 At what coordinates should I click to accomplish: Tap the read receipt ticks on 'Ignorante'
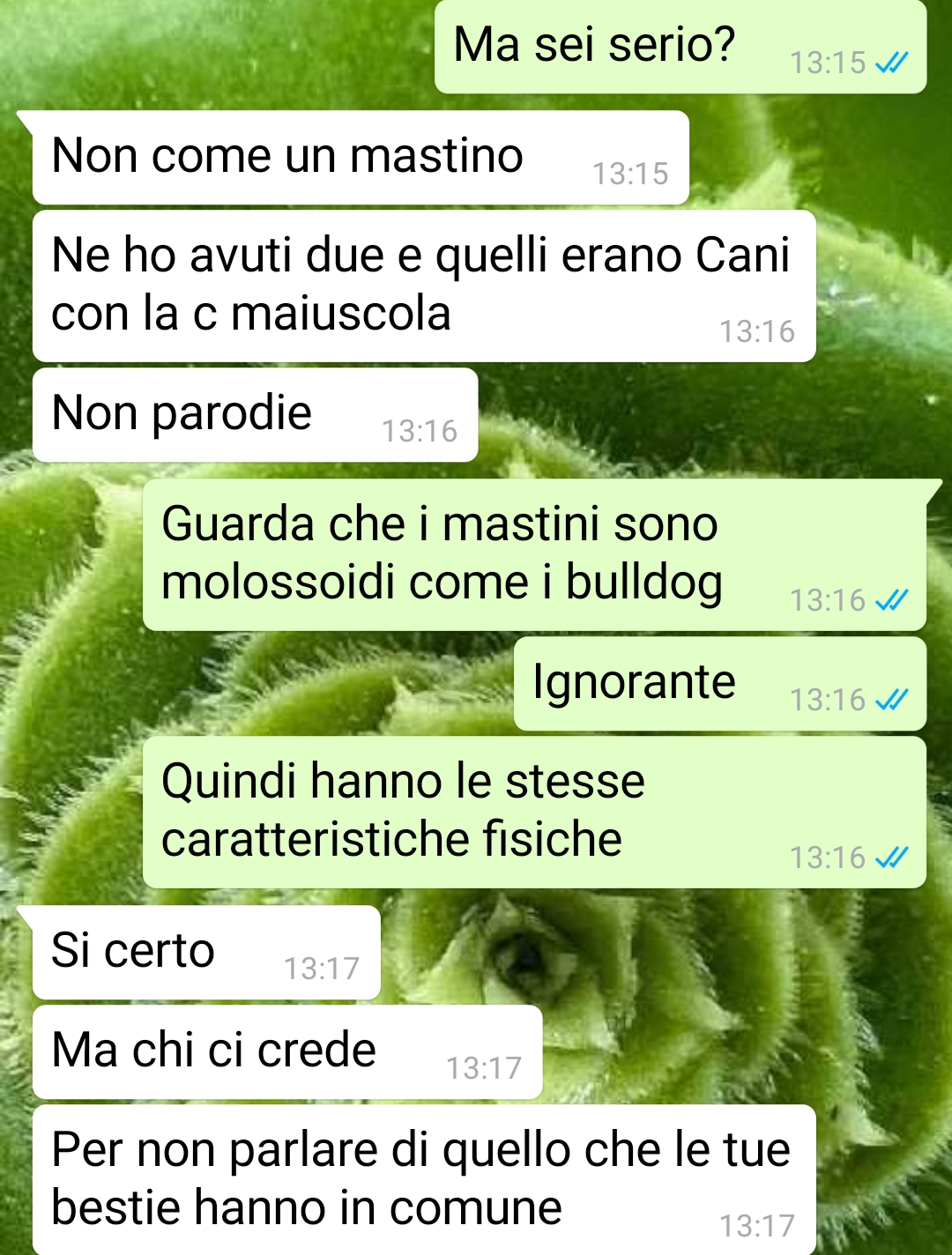[x=891, y=700]
